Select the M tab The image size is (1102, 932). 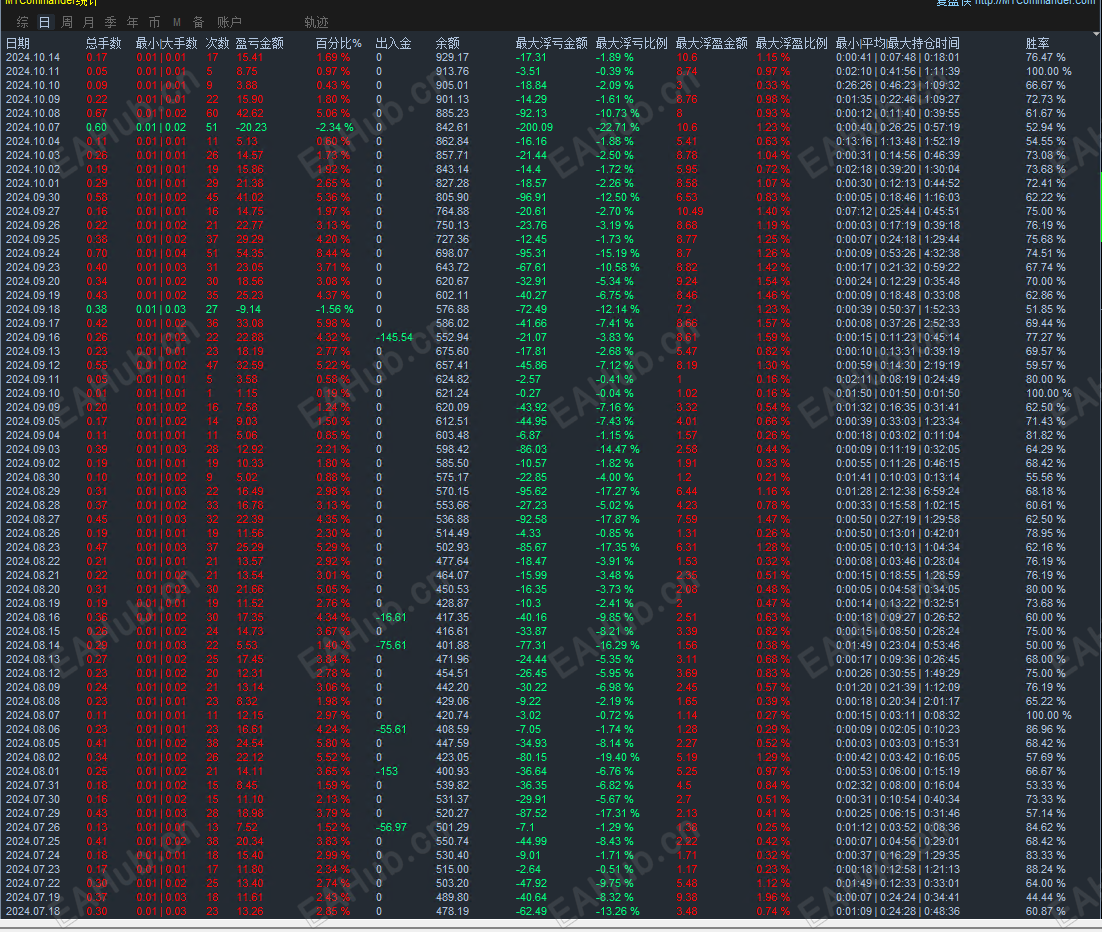tap(176, 22)
